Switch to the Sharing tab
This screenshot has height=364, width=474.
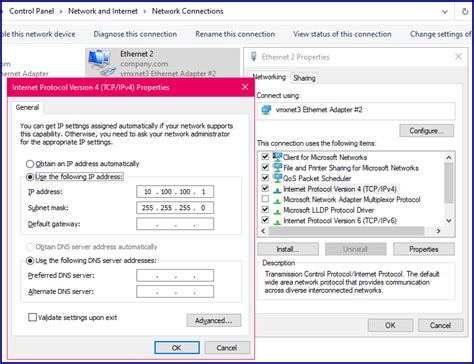304,78
